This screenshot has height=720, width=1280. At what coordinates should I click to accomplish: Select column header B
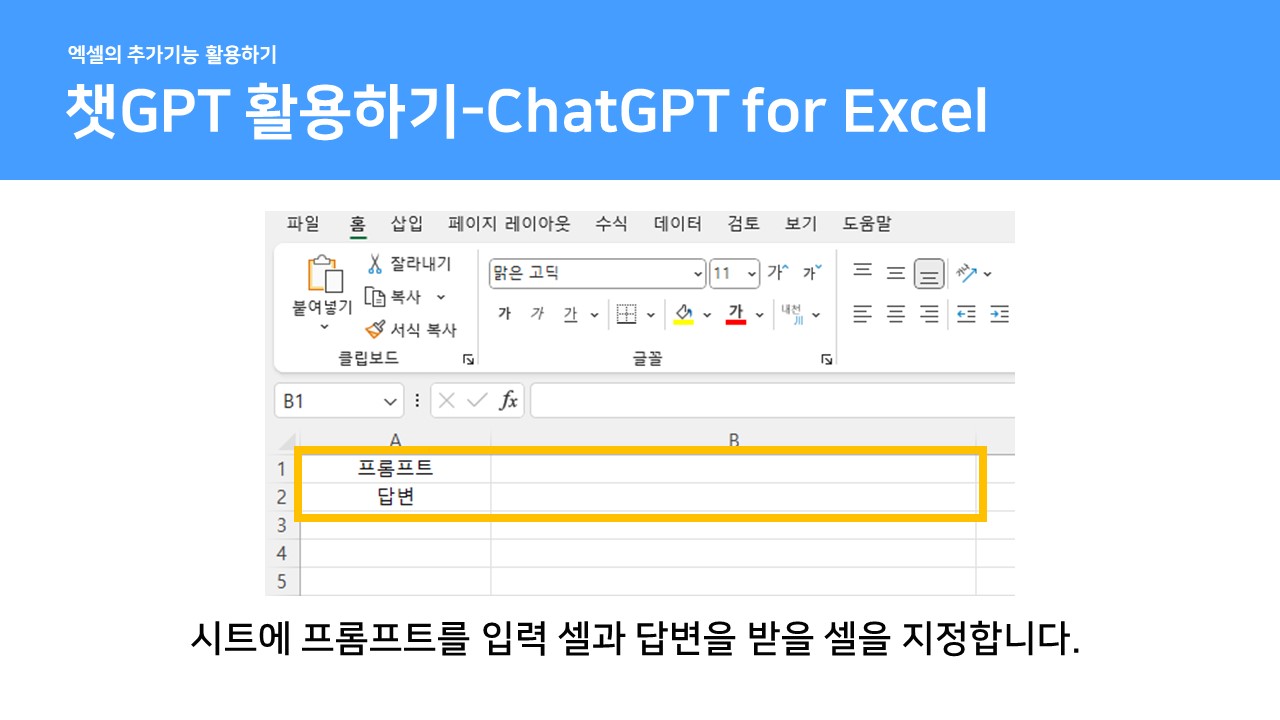pos(733,441)
